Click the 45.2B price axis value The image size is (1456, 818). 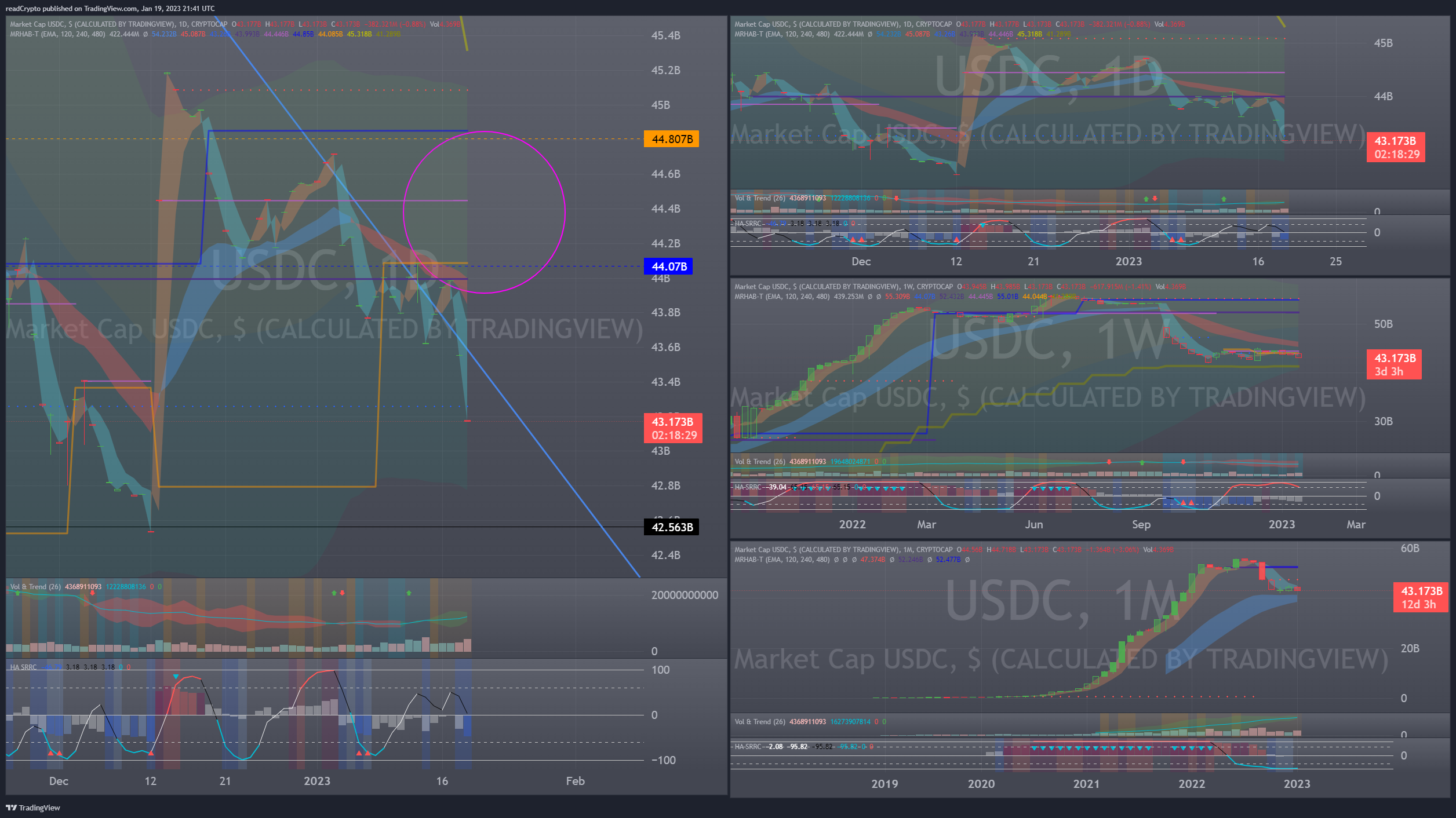(x=665, y=70)
